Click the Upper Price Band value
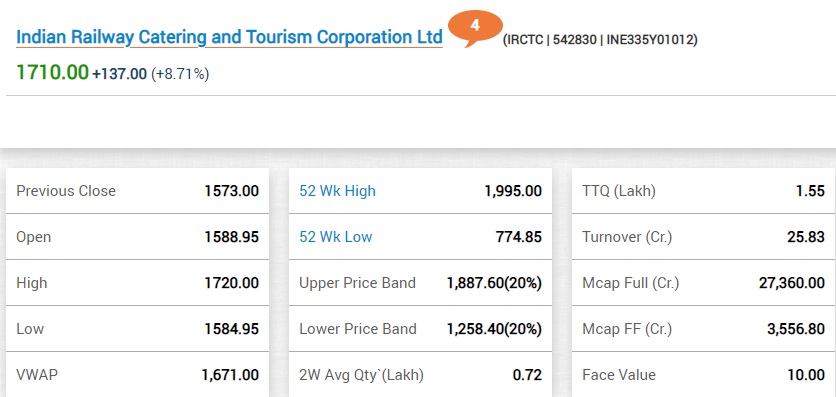 pyautogui.click(x=494, y=283)
